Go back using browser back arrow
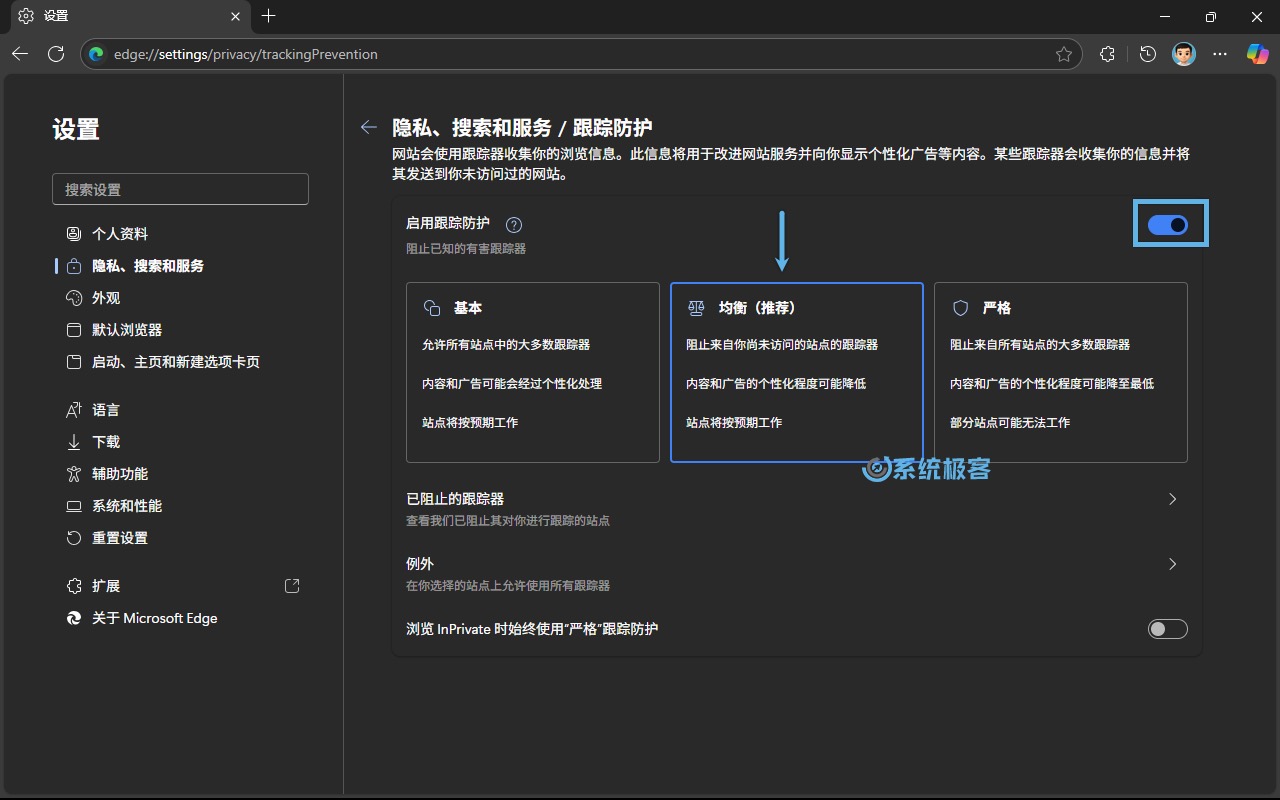 [x=20, y=54]
